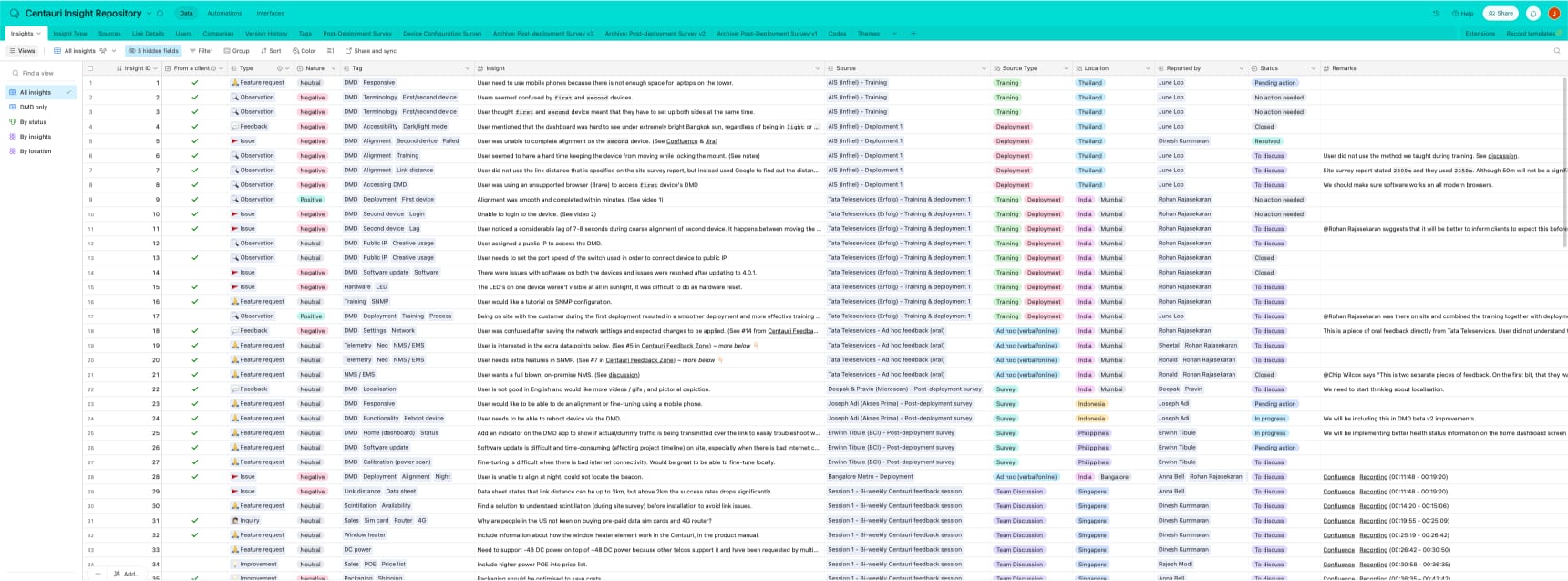Expand the full tables list chevron after Themes
This screenshot has height=581, width=1568.
pyautogui.click(x=894, y=34)
